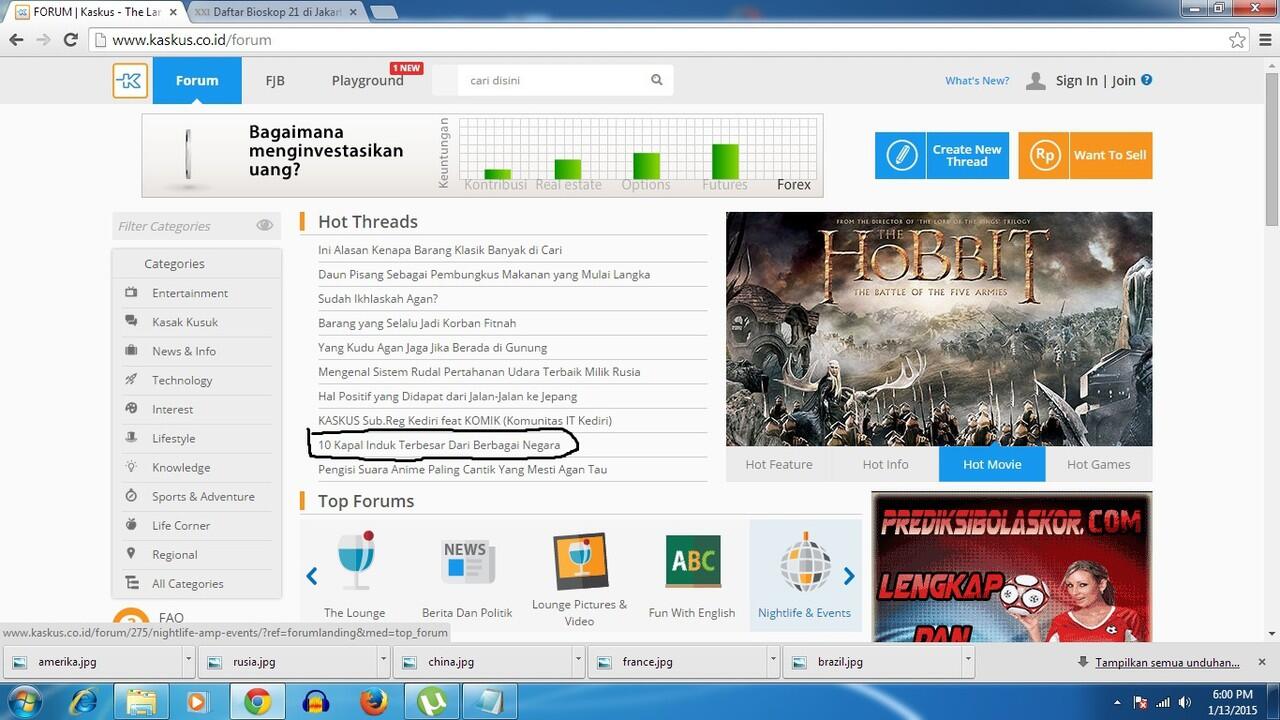1280x720 pixels.
Task: Open uTorrent from the taskbar
Action: [431, 702]
